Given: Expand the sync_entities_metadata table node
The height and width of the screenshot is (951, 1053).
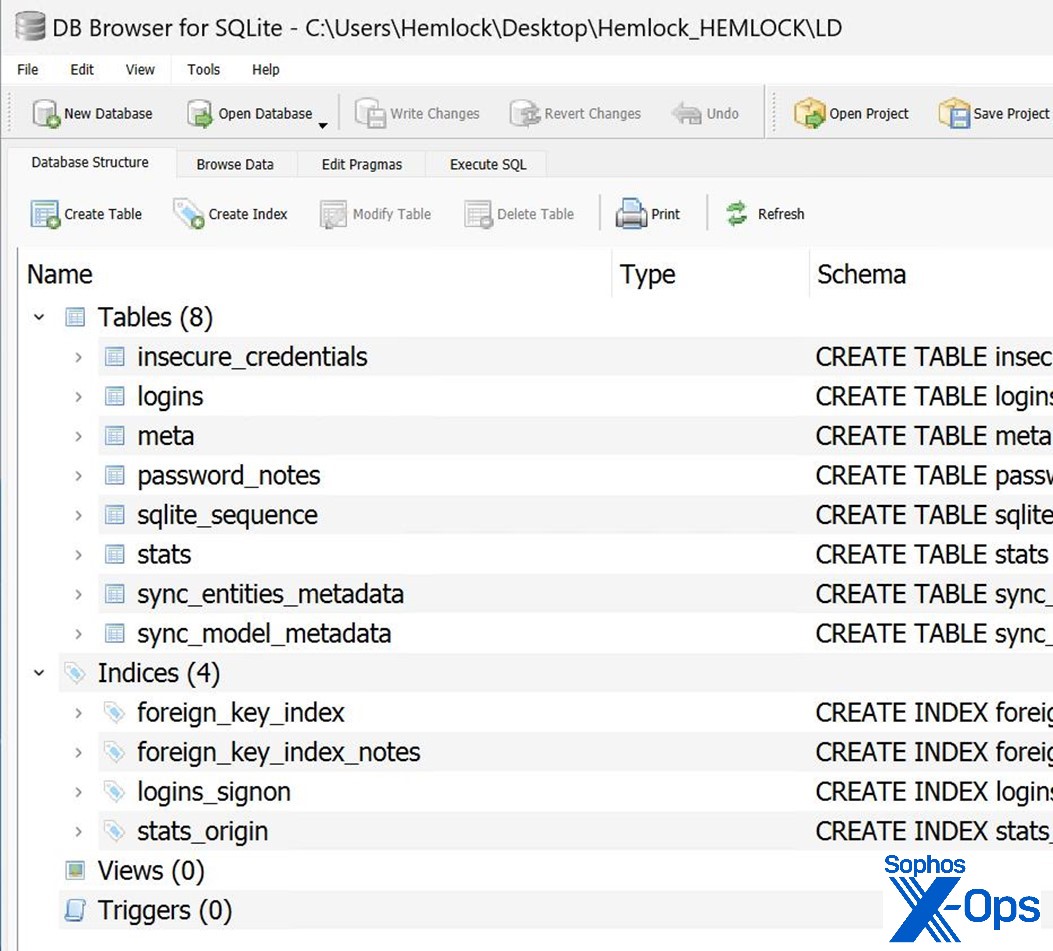Looking at the screenshot, I should tap(79, 595).
